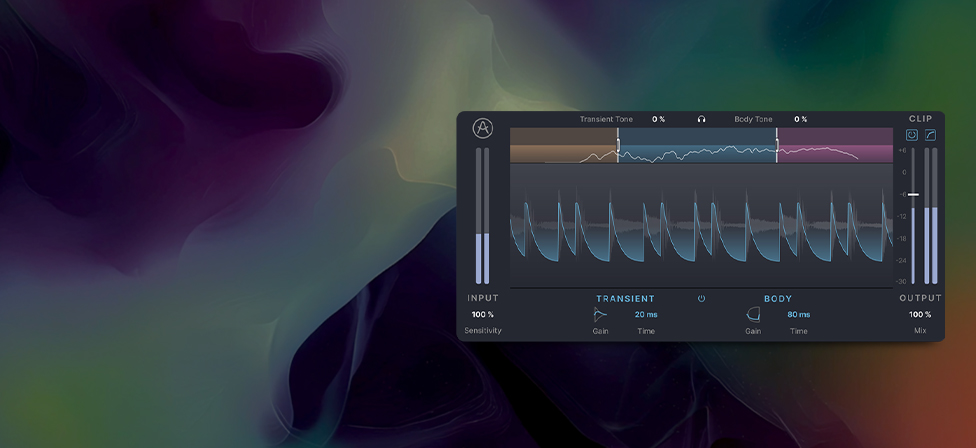Select the TRANSIENT section label
Screen dimensions: 976x448
coord(625,298)
